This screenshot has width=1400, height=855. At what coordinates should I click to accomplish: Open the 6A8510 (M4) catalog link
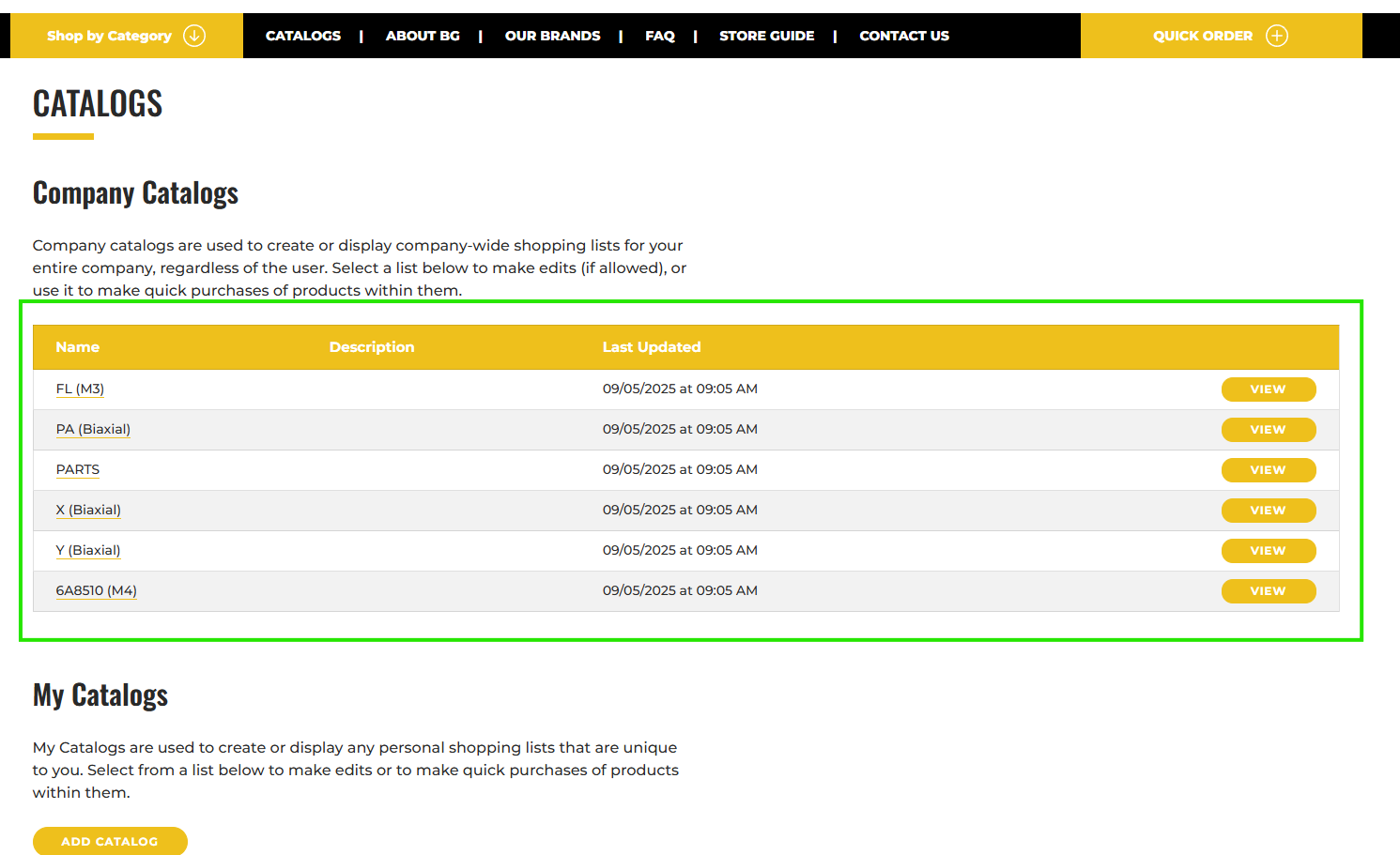pos(97,590)
